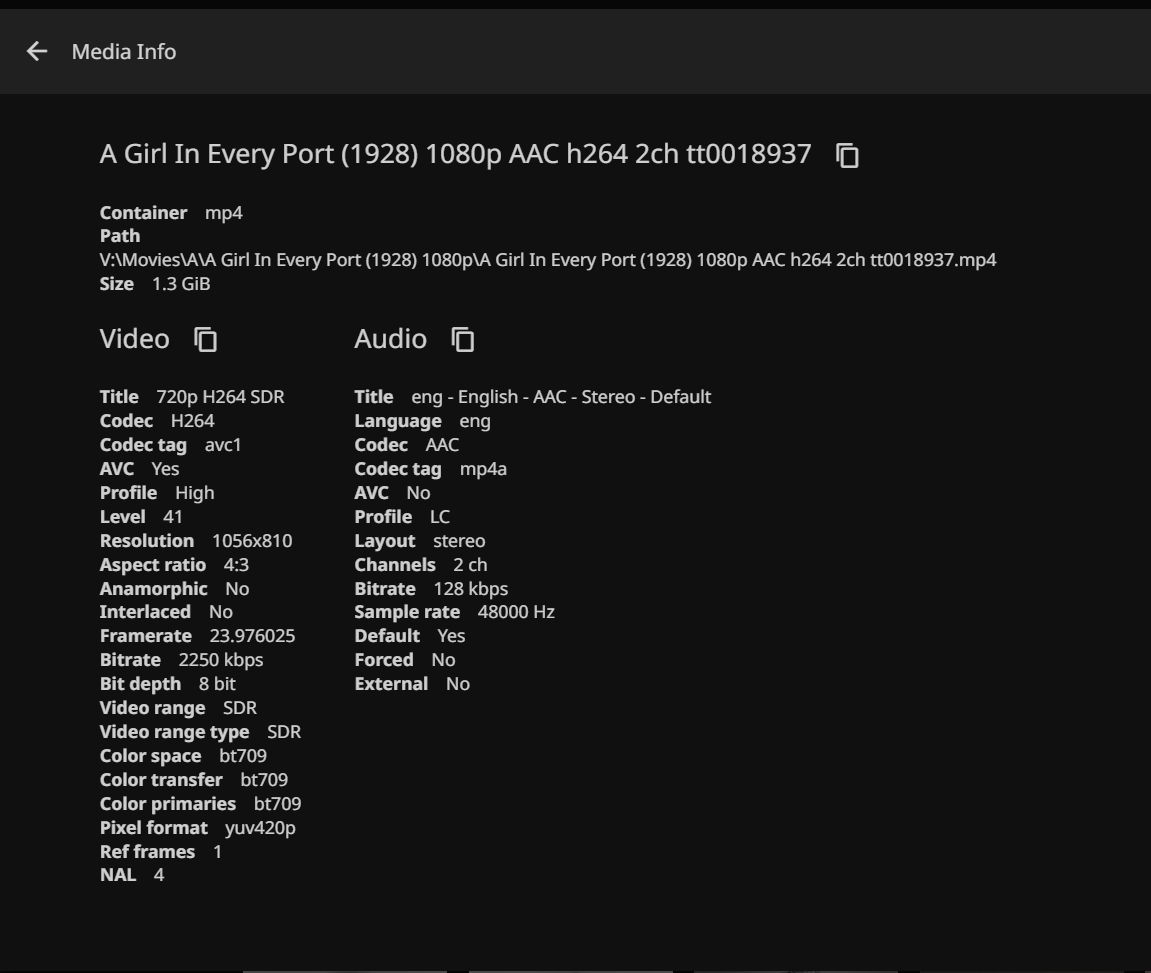
Task: Click the Video range type value SDR
Action: tap(284, 732)
